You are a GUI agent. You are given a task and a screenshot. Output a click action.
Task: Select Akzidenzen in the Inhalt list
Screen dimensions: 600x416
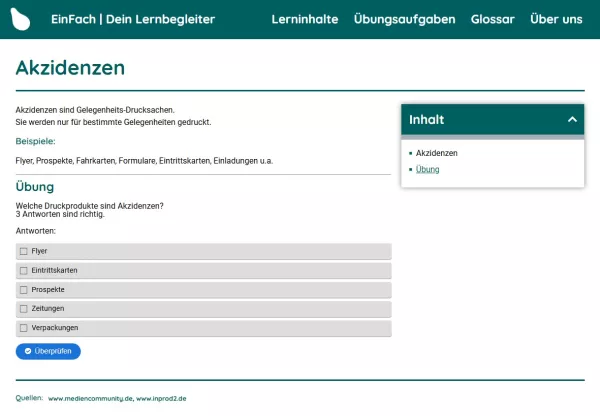coord(437,153)
